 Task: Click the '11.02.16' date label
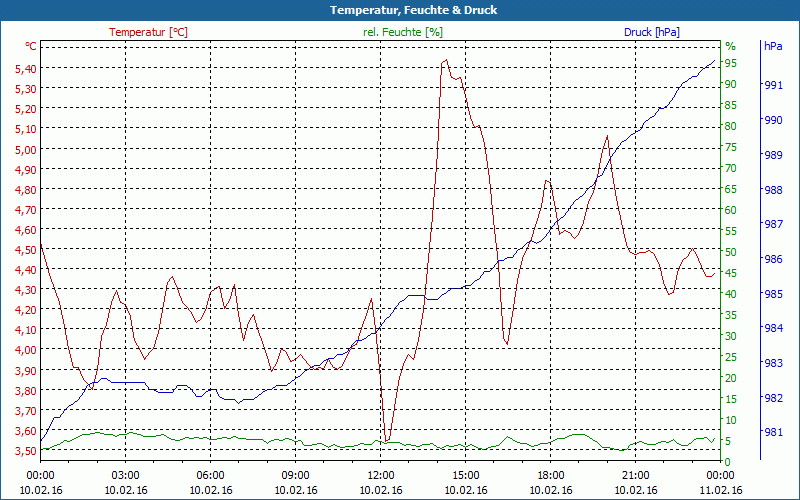click(720, 490)
